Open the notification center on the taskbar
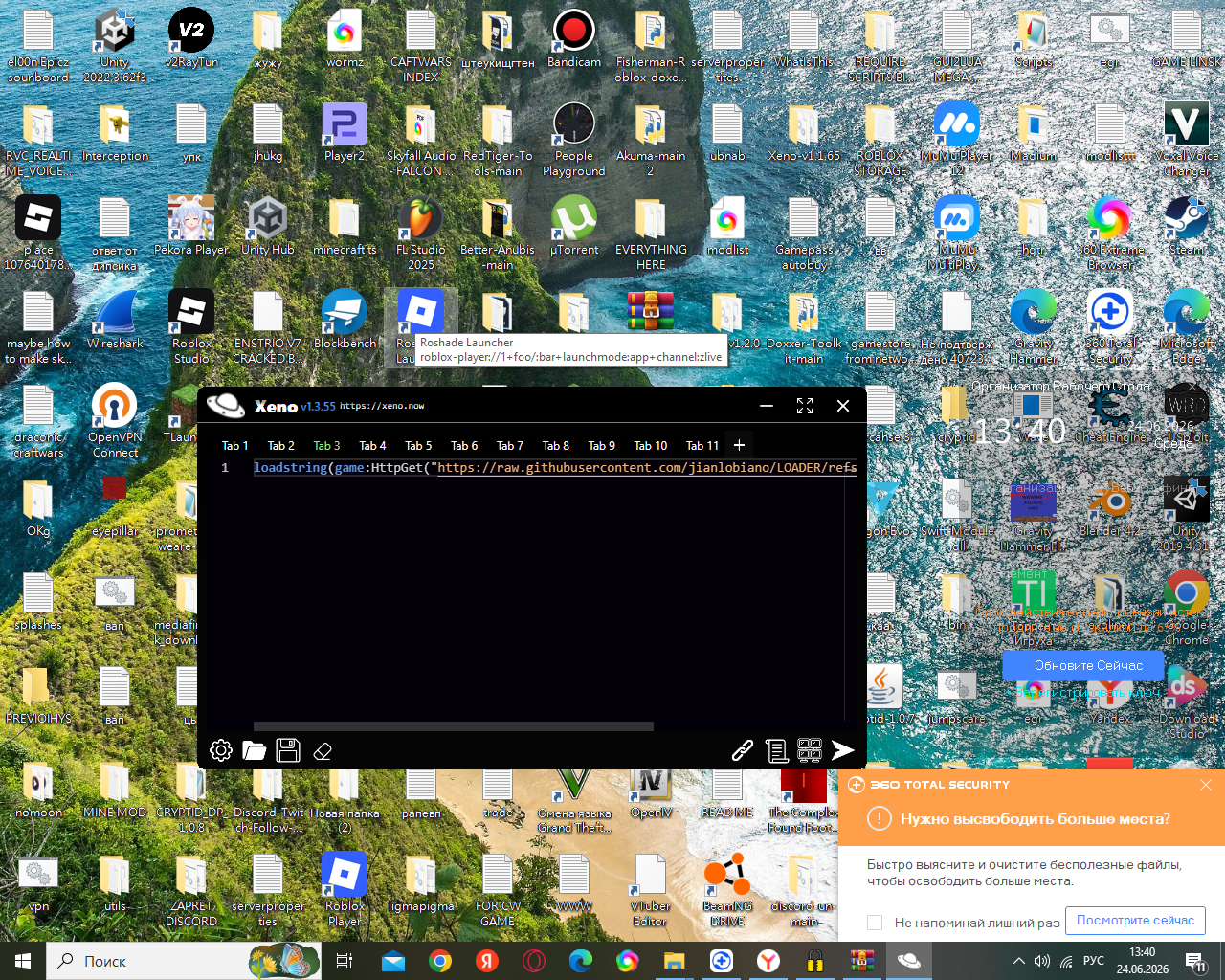The width and height of the screenshot is (1225, 980). (1197, 961)
